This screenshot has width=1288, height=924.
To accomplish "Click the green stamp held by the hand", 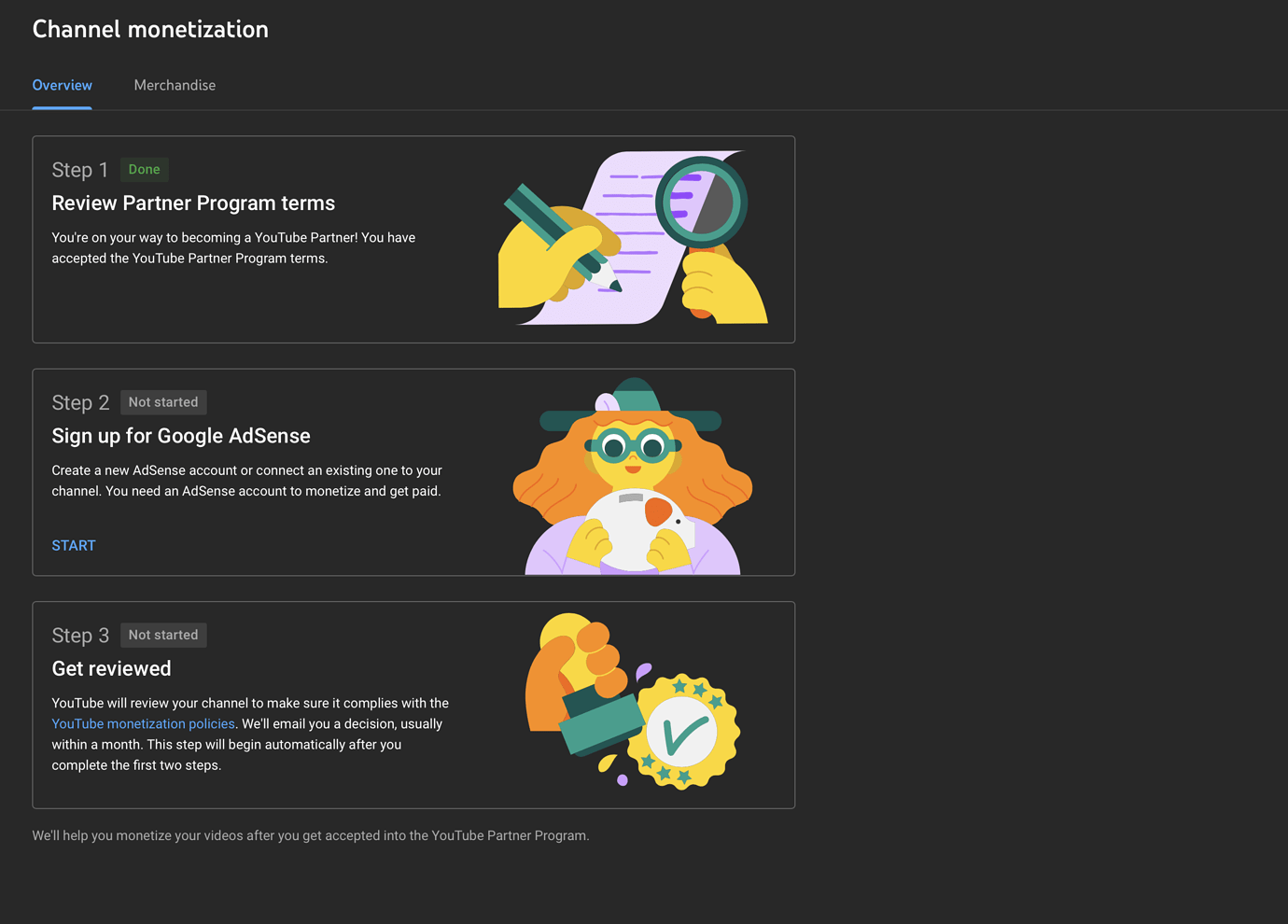I will point(602,725).
